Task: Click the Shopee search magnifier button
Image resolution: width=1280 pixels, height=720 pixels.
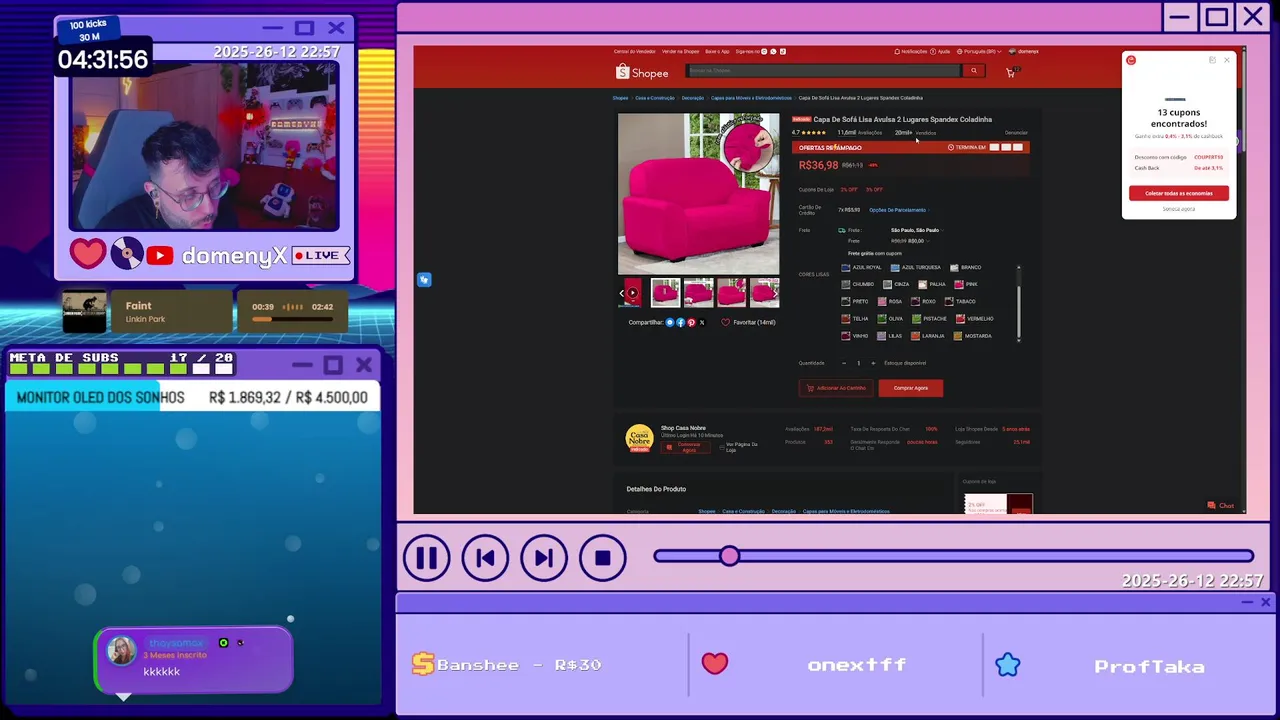Action: coord(974,71)
